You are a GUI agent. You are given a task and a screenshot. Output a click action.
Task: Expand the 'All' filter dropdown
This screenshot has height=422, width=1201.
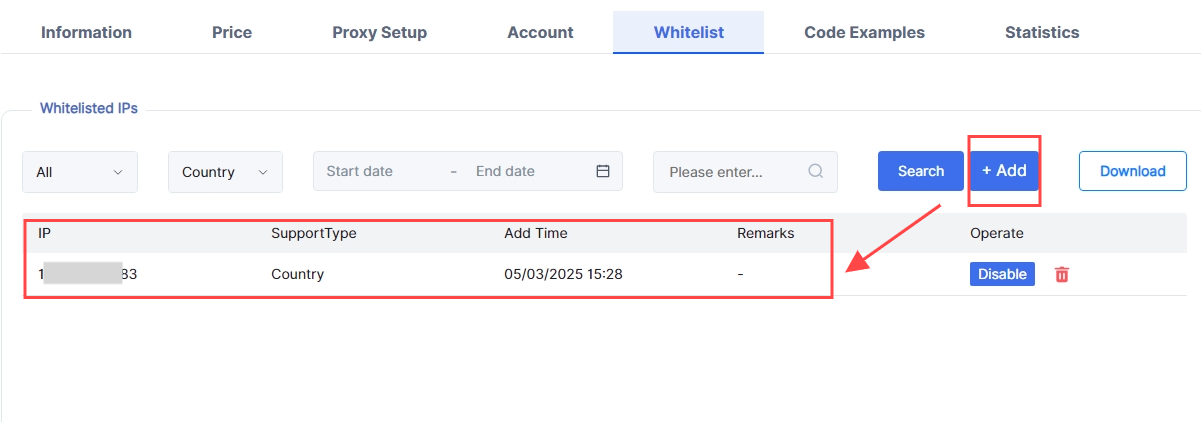(80, 172)
